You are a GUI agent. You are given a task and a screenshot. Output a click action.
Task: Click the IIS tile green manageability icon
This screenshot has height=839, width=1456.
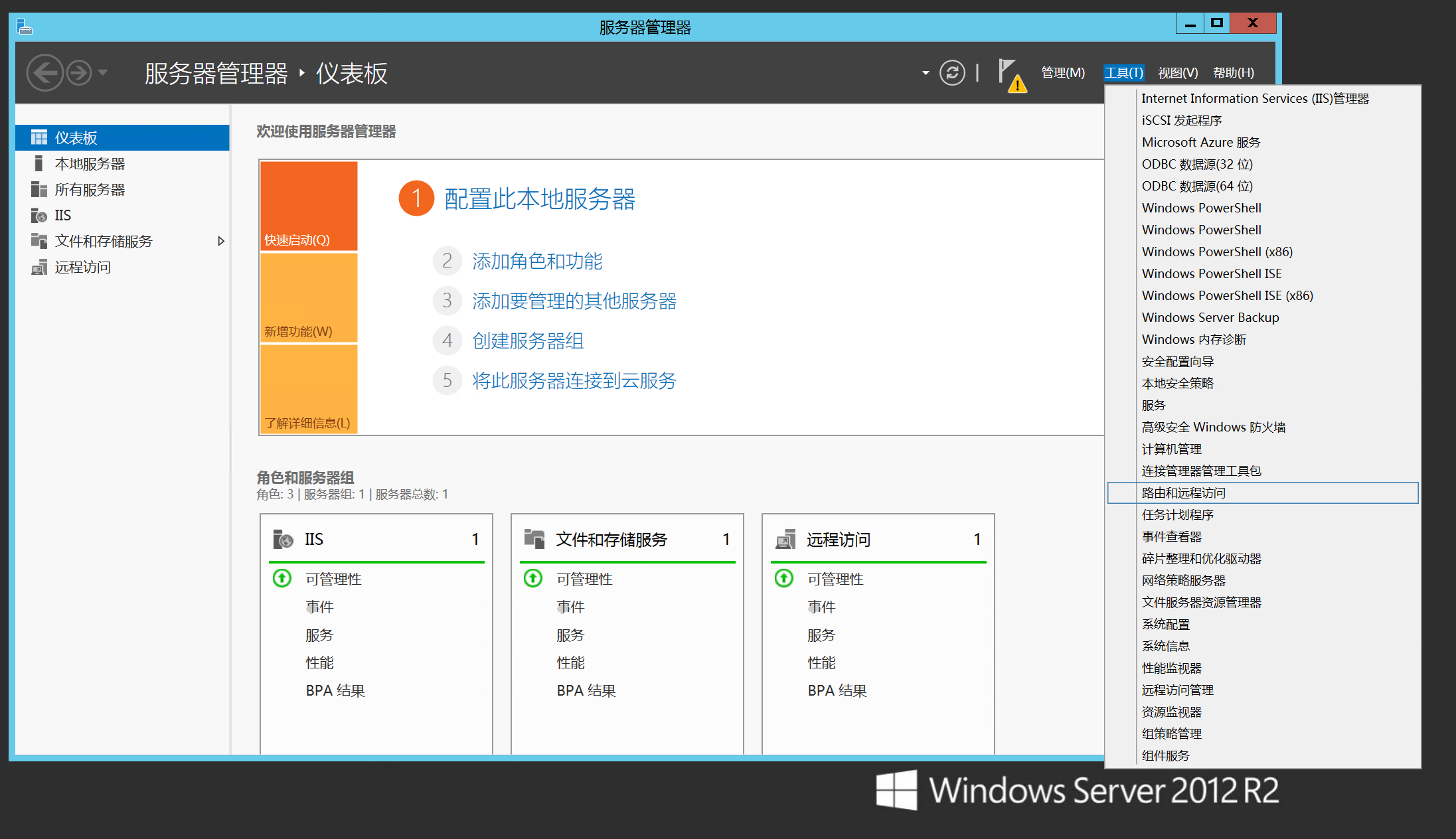pos(282,578)
